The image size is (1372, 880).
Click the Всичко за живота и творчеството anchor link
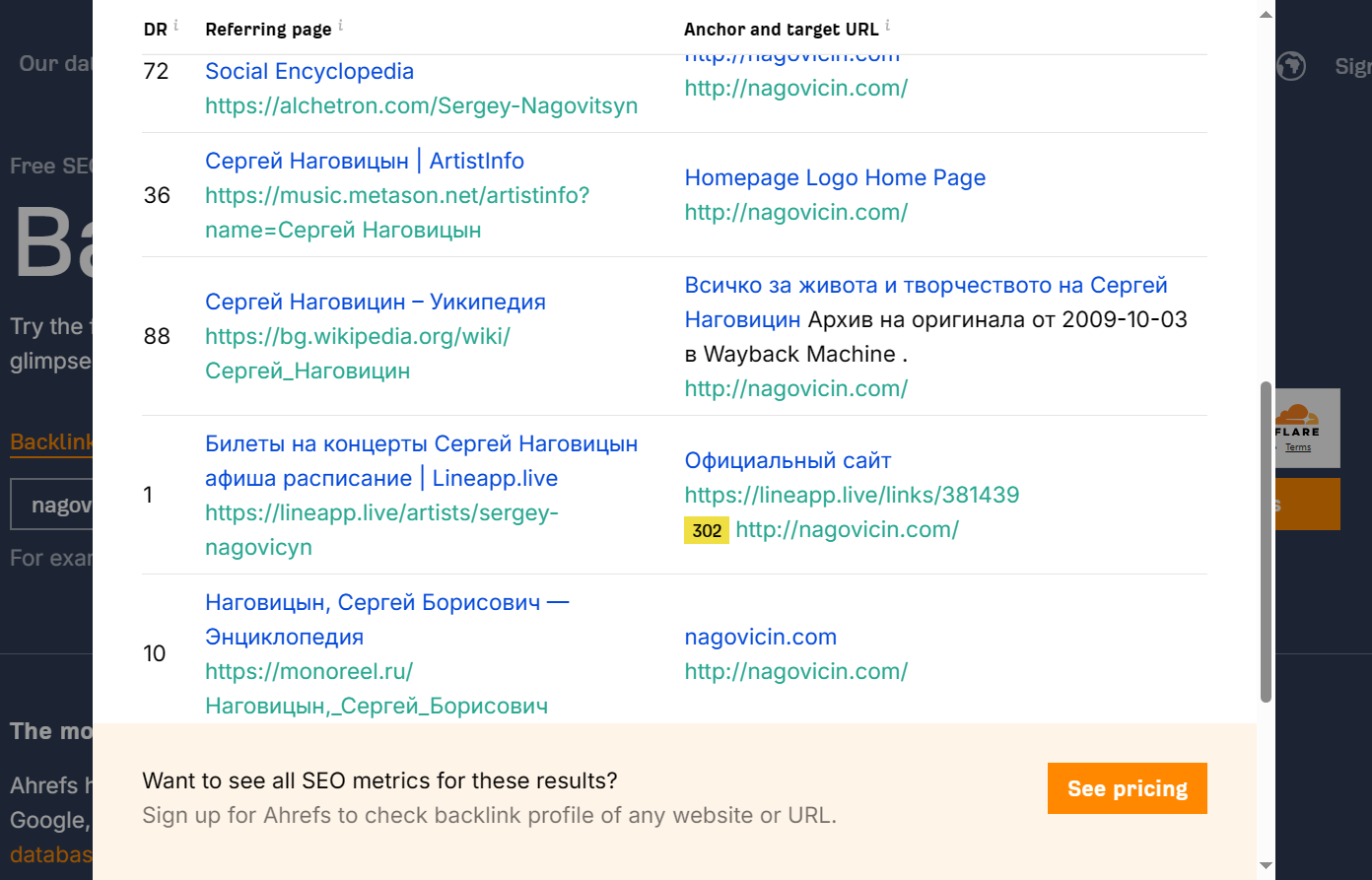[x=926, y=302]
